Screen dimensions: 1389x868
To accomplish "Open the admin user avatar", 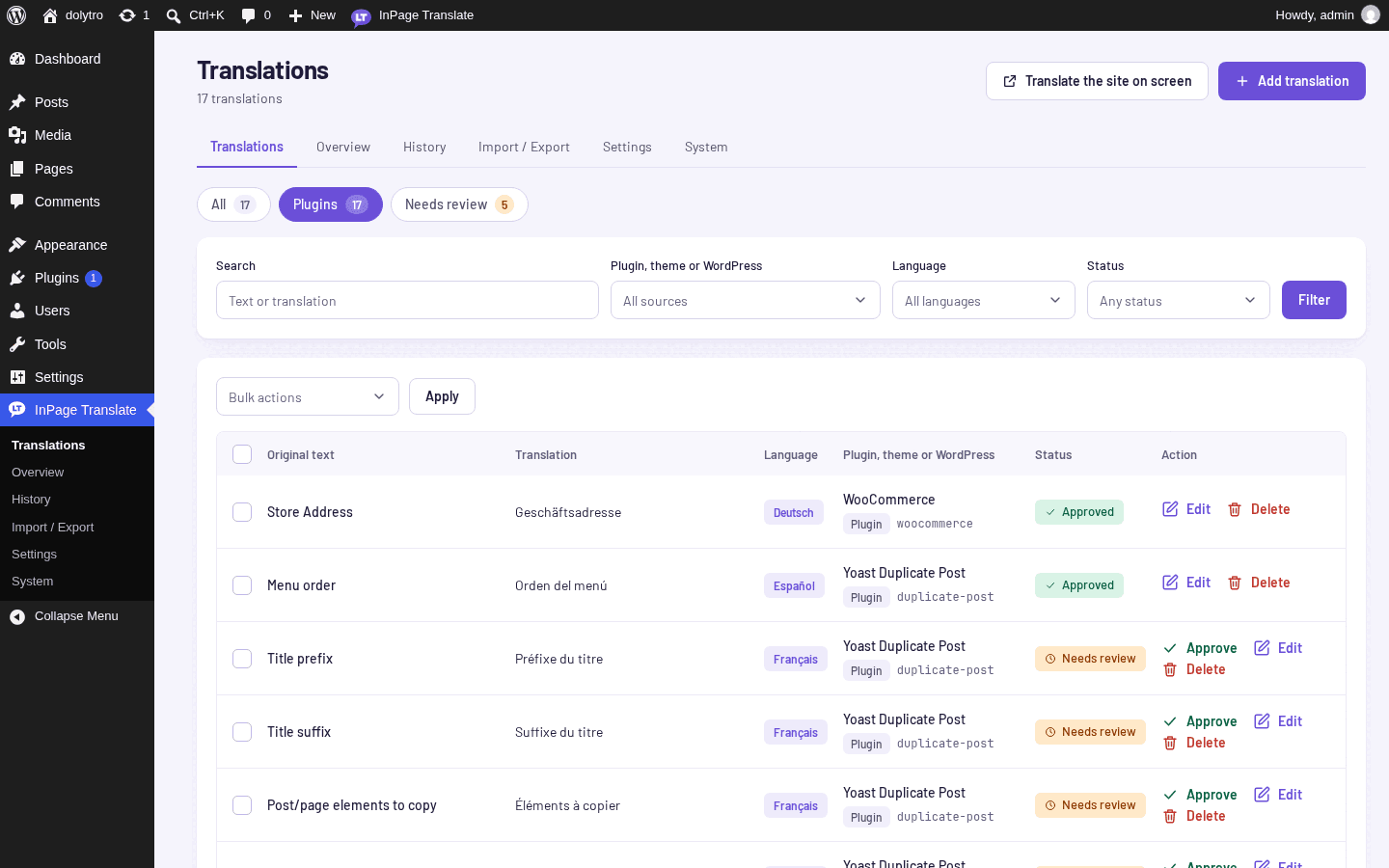I will click(x=1371, y=14).
